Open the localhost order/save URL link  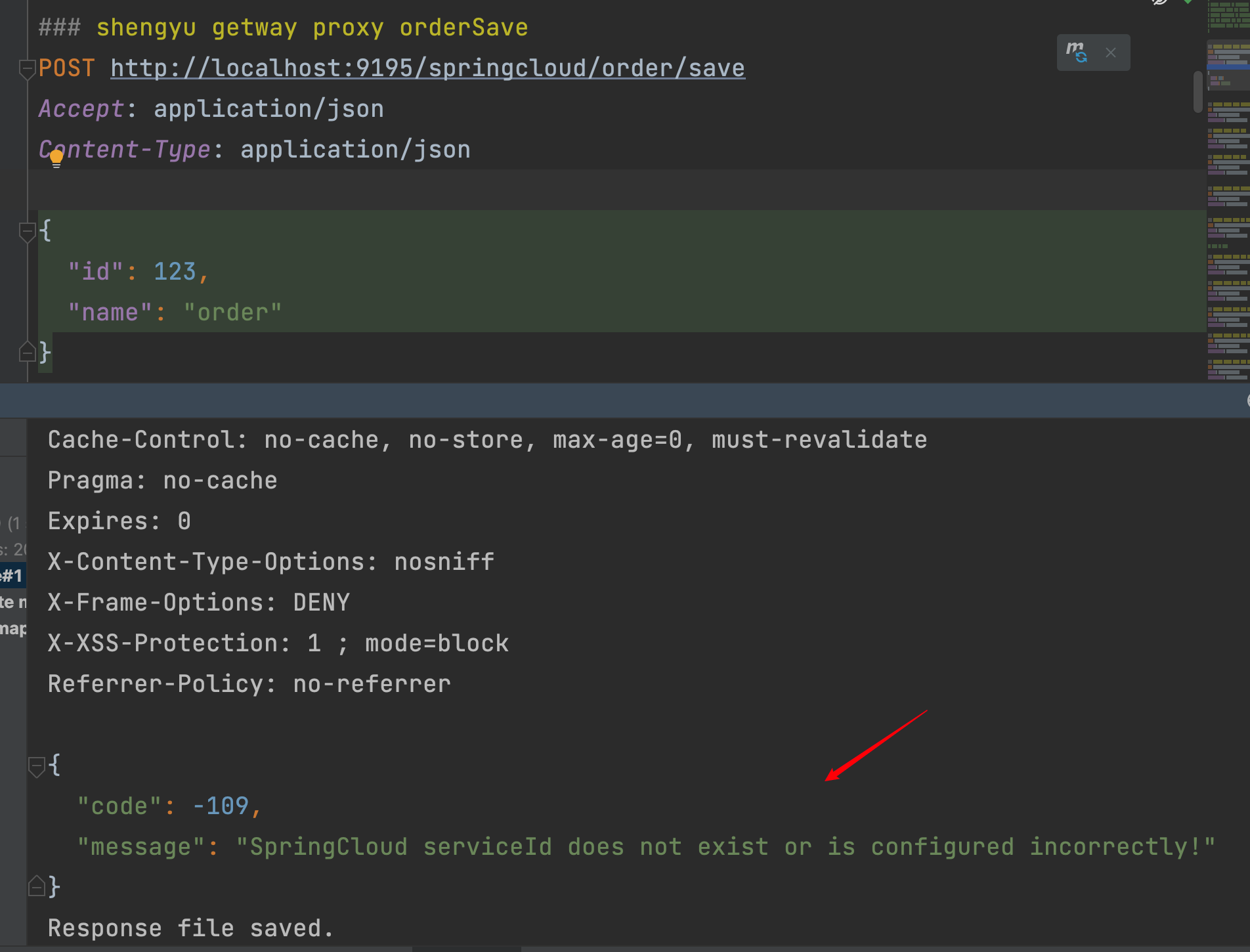click(x=427, y=68)
